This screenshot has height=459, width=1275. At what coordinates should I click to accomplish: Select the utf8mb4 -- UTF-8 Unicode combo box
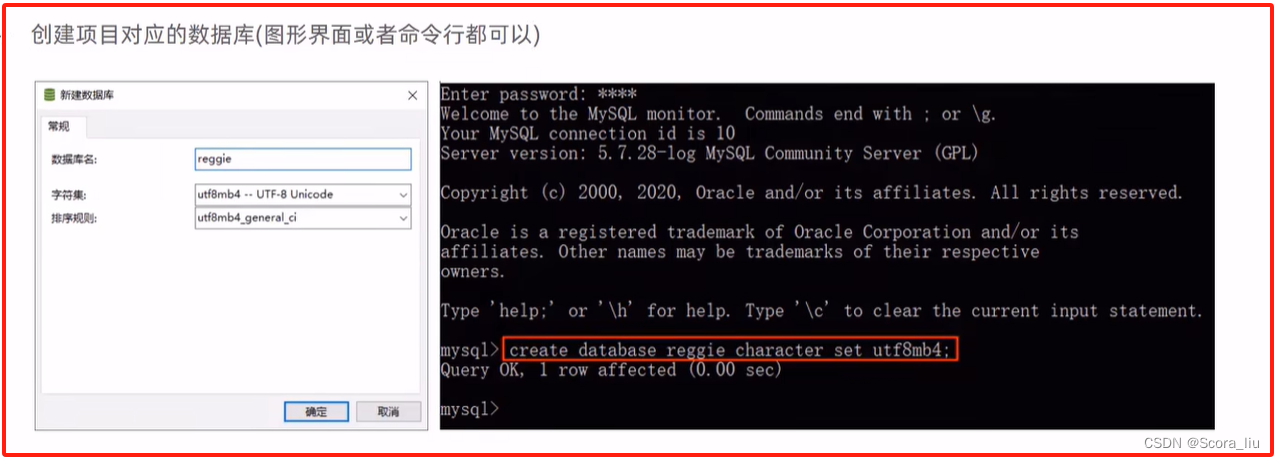click(x=303, y=194)
